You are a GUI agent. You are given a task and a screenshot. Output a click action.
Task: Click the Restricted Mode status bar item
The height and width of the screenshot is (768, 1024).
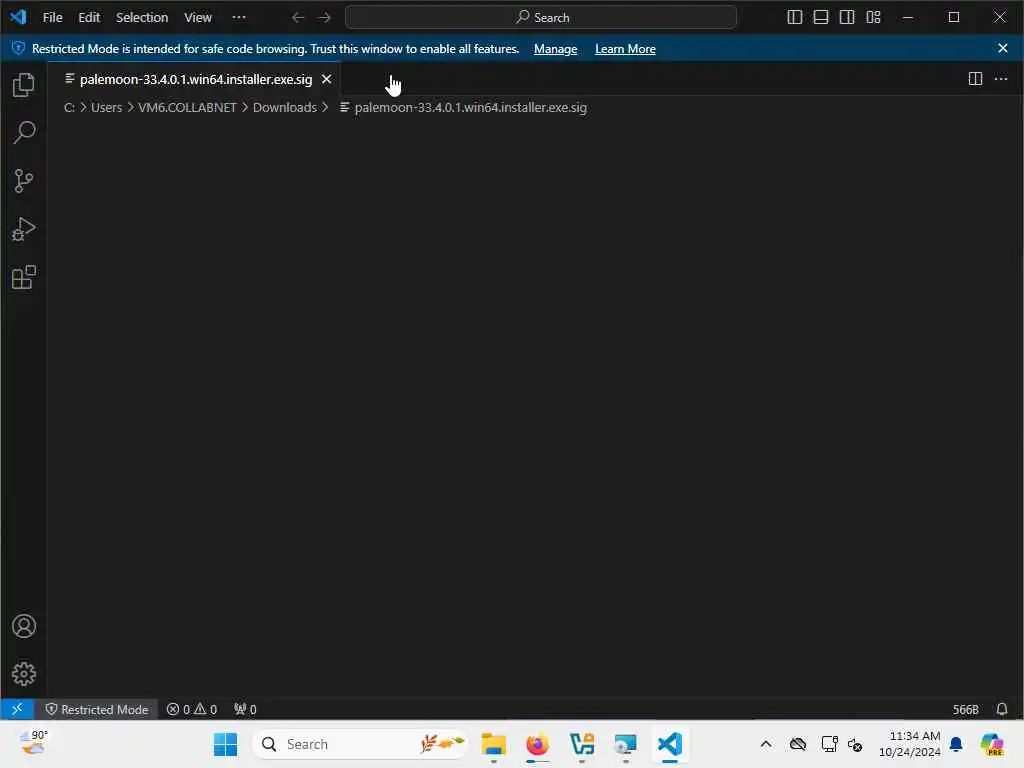(x=97, y=709)
